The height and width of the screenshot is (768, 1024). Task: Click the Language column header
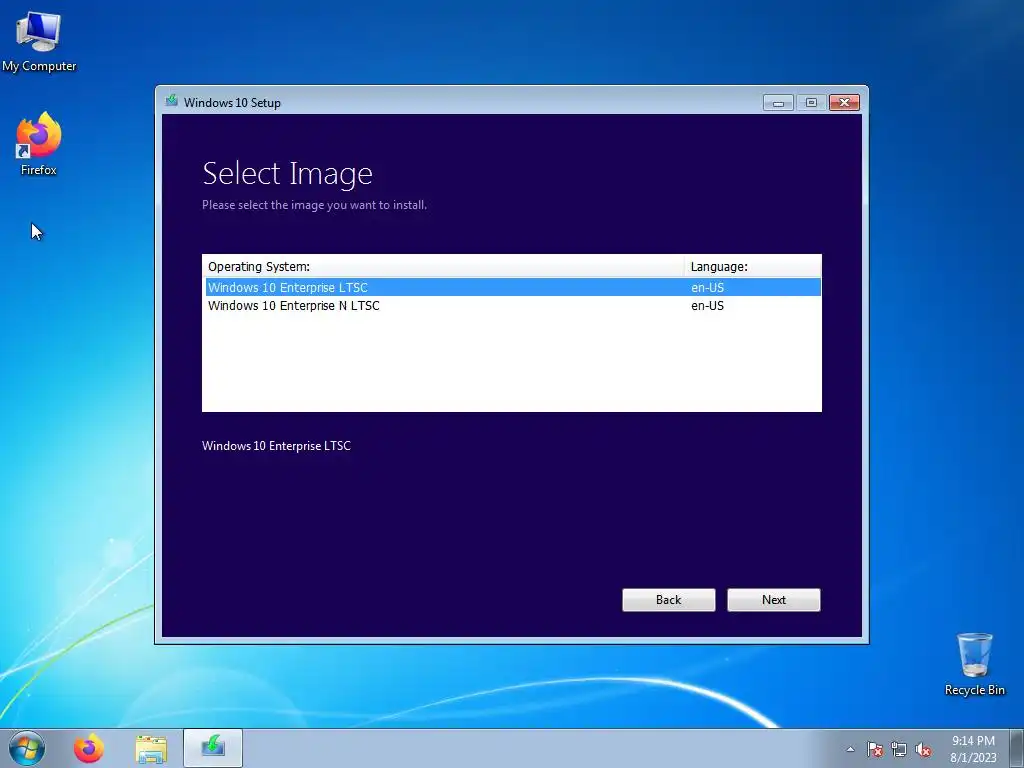752,266
